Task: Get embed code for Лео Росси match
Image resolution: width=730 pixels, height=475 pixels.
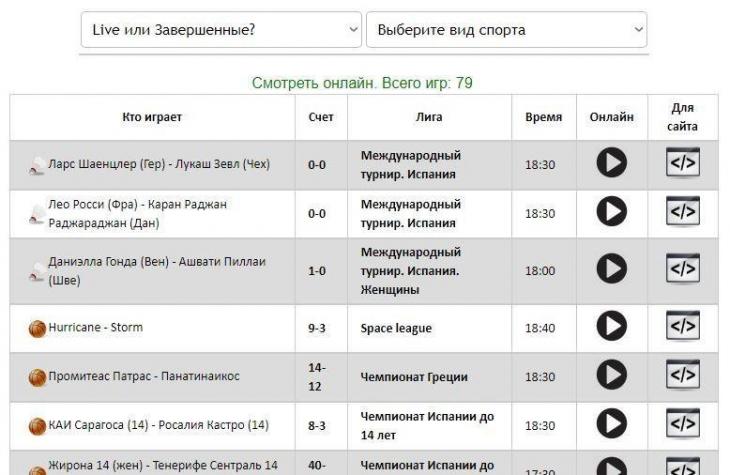Action: click(x=682, y=213)
